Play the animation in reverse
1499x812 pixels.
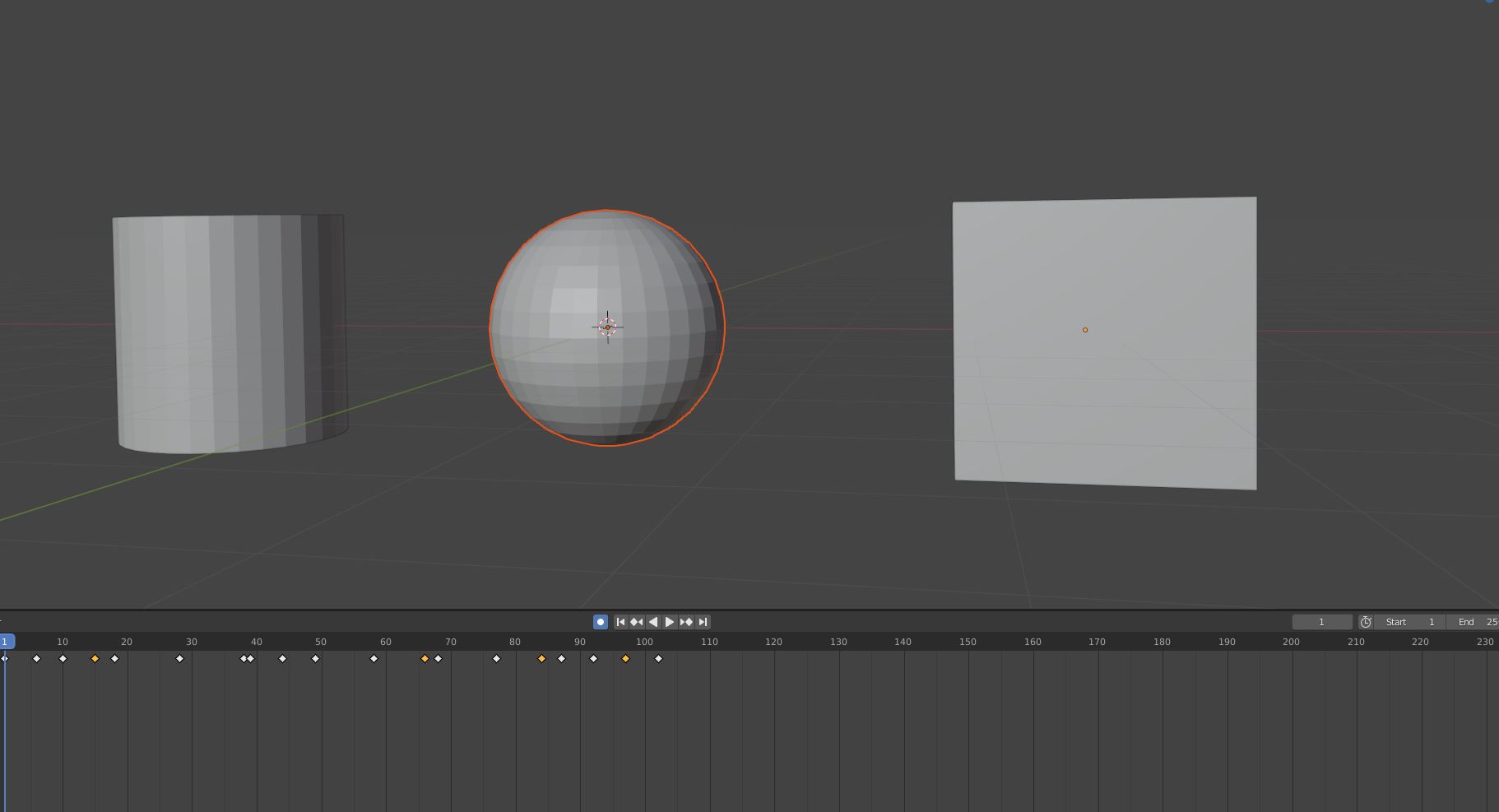coord(653,622)
